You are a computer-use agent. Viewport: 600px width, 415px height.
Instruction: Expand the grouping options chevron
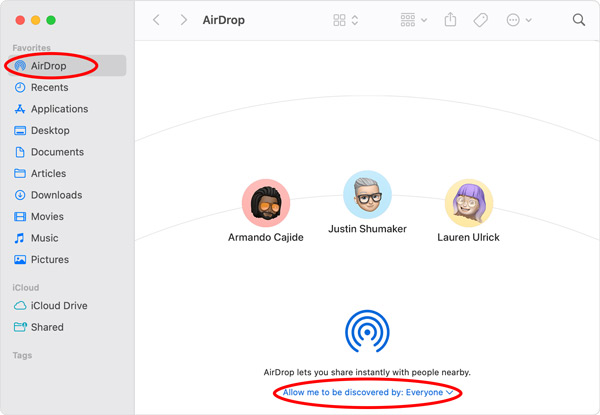[424, 20]
